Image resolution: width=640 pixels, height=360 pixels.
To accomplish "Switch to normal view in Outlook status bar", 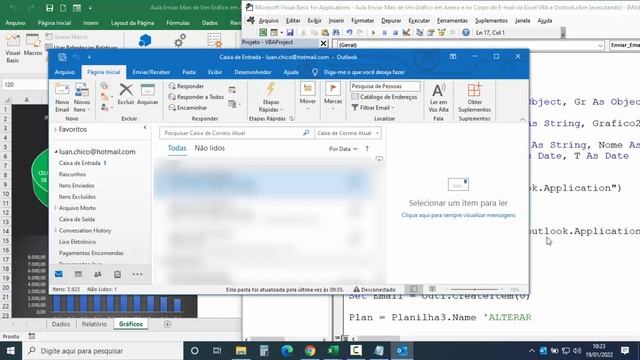I will (413, 289).
